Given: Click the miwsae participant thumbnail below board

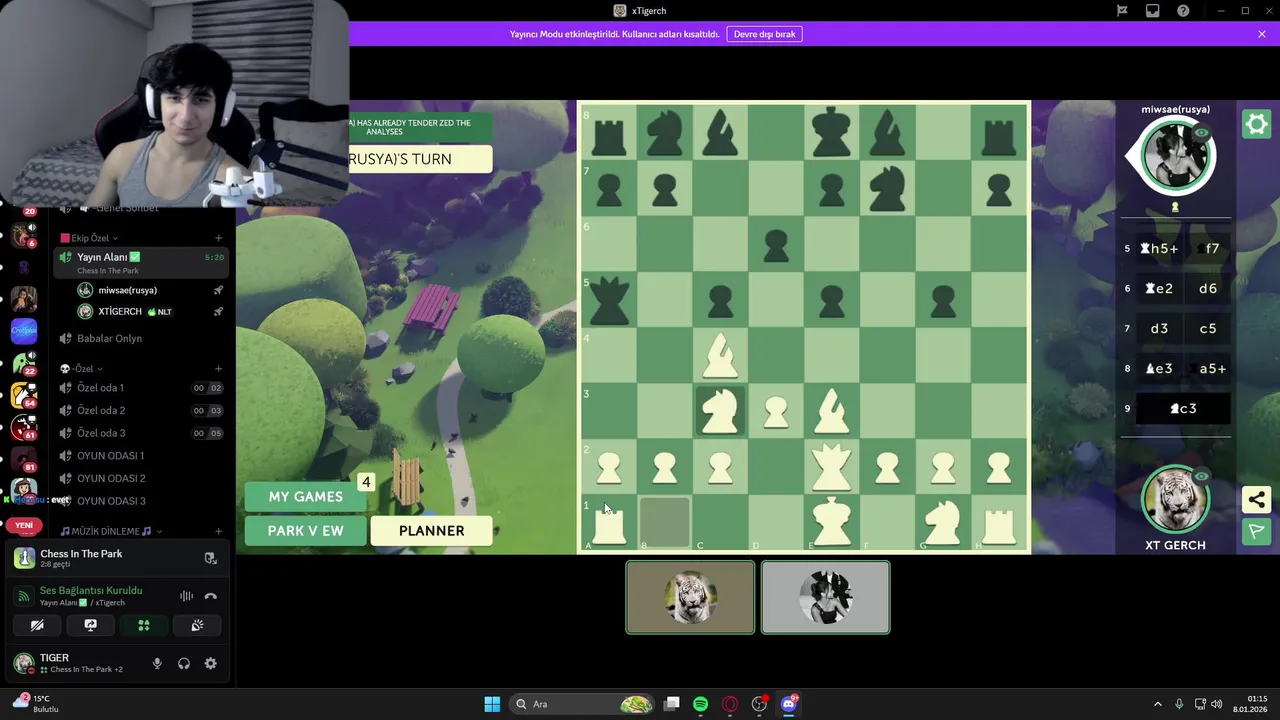Looking at the screenshot, I should pyautogui.click(x=825, y=597).
